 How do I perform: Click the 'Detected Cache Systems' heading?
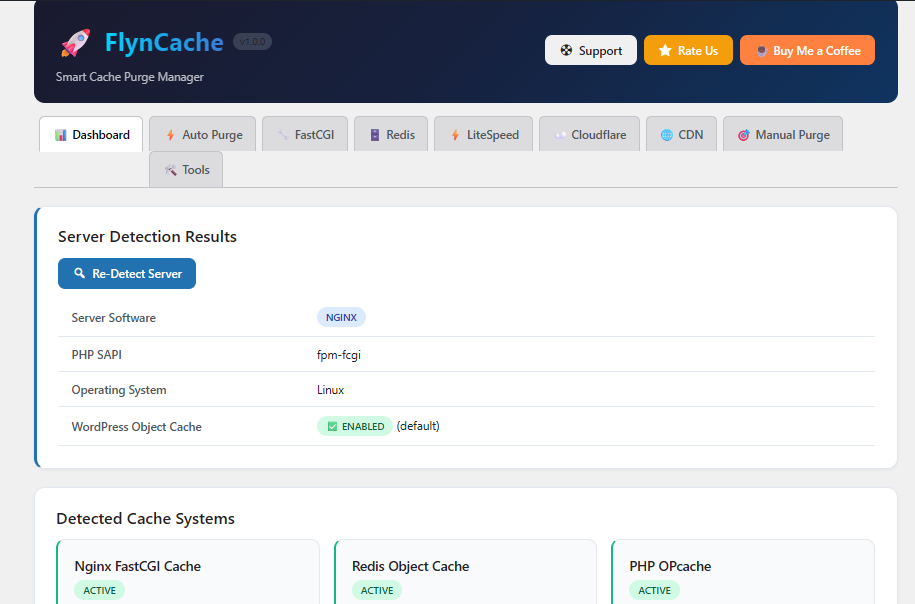tap(145, 519)
